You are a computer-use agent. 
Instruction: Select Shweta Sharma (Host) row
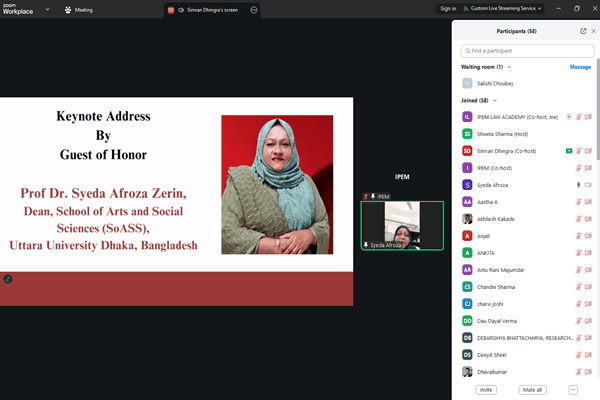(x=526, y=134)
